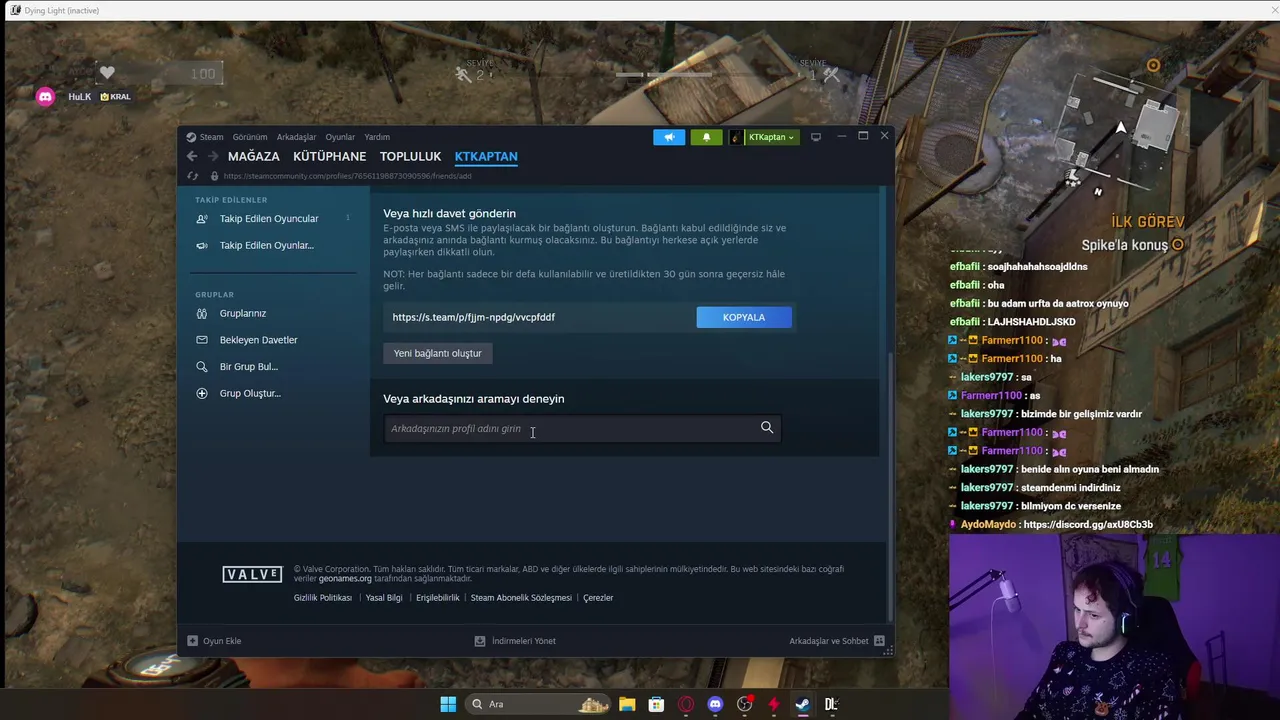Click the red lightning taskbar icon
1280x720 pixels.
pos(773,704)
